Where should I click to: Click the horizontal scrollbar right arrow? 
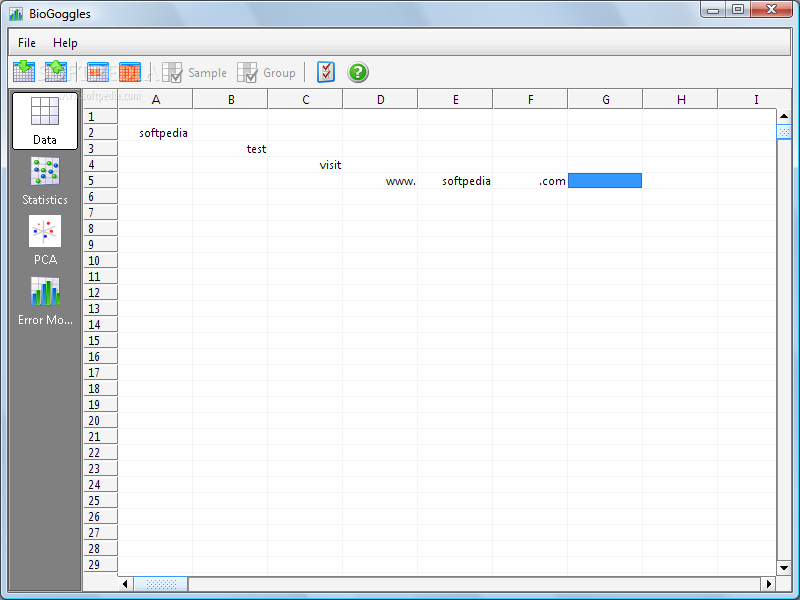coord(769,584)
